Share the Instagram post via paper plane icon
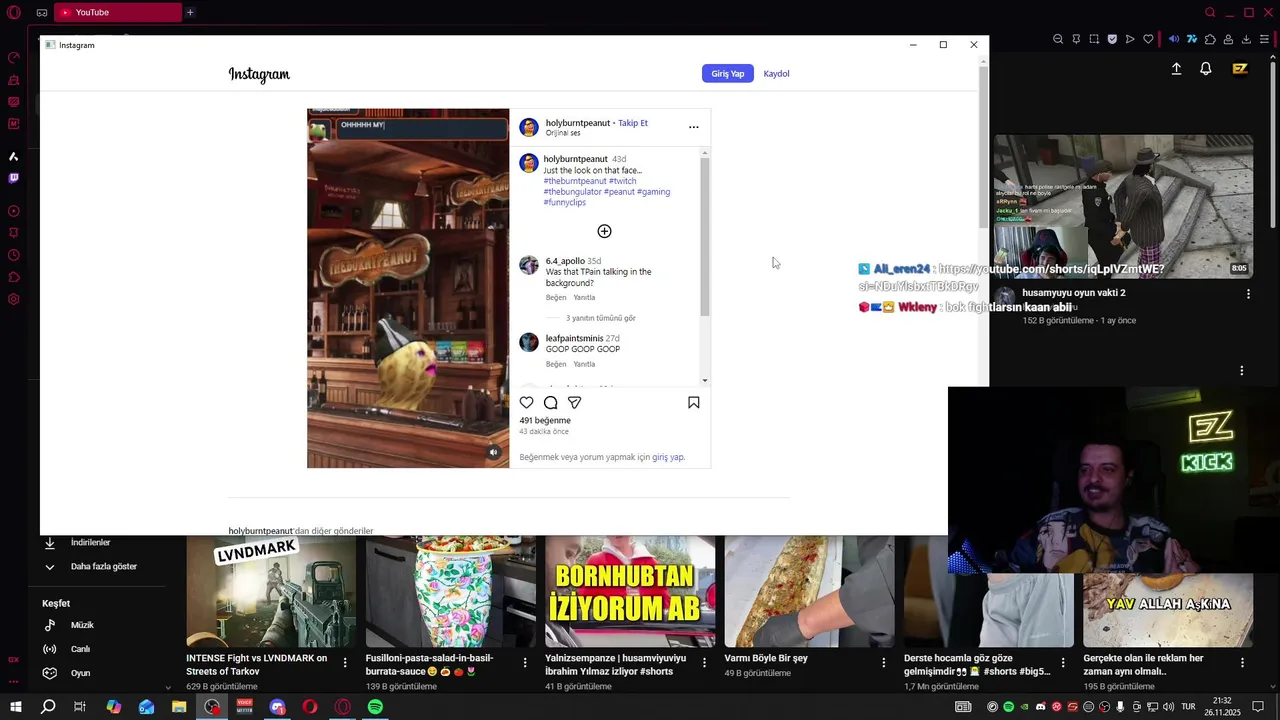The width and height of the screenshot is (1280, 720). (575, 402)
